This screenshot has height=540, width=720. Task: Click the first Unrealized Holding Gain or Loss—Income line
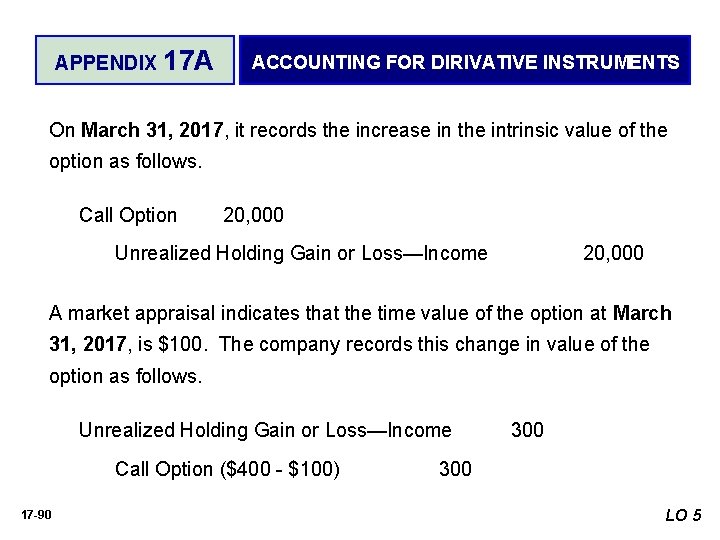click(301, 253)
